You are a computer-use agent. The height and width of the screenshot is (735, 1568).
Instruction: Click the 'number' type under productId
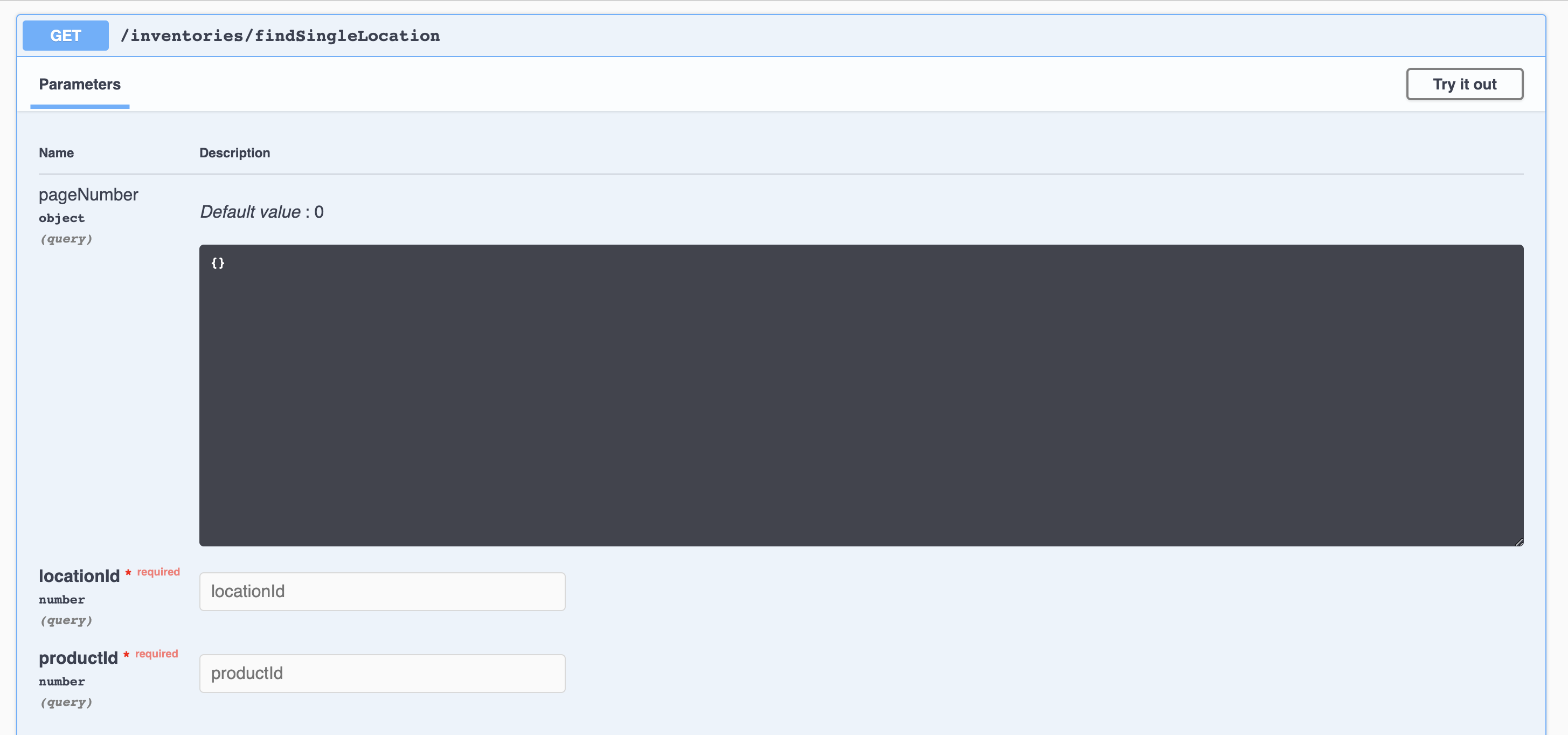tap(61, 682)
